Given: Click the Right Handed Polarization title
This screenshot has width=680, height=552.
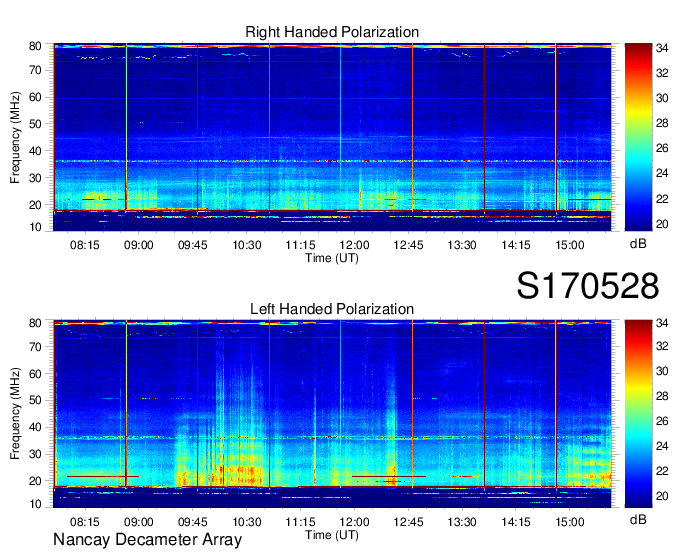Looking at the screenshot, I should coord(332,32).
